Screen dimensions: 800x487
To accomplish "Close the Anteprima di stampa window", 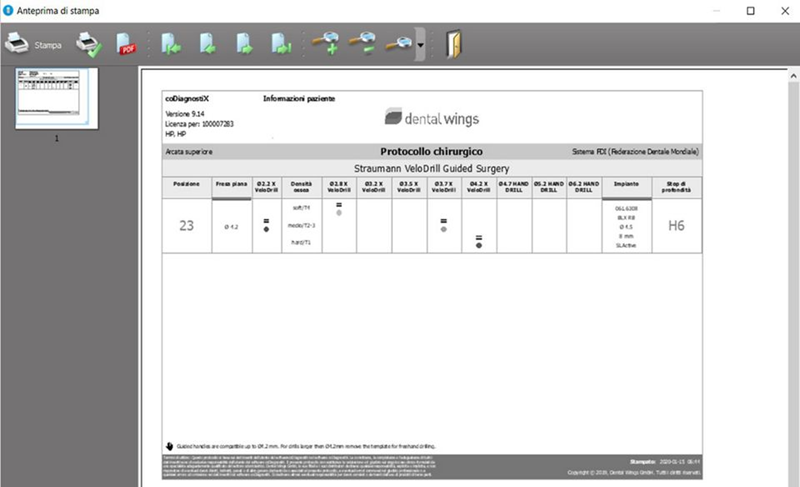I will tap(783, 11).
